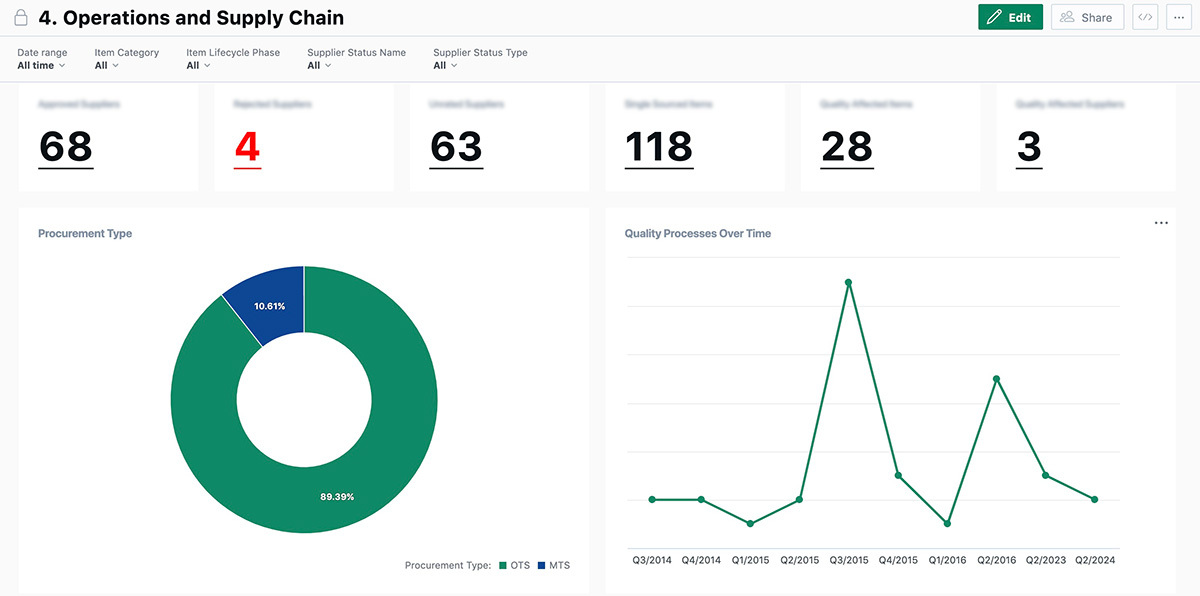The height and width of the screenshot is (596, 1200).
Task: Click the Q4/2014 axis label
Action: (x=701, y=560)
